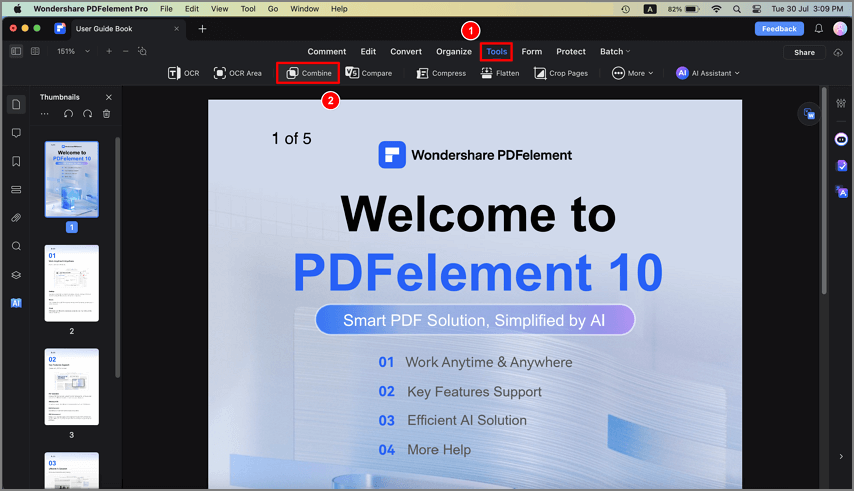This screenshot has height=491, width=854.
Task: Click the Share button
Action: click(804, 52)
